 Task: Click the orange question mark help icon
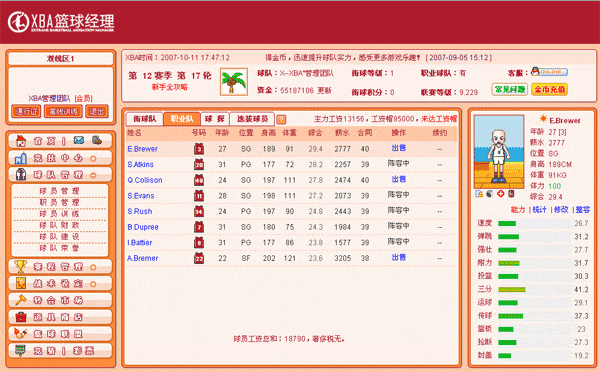(281, 119)
